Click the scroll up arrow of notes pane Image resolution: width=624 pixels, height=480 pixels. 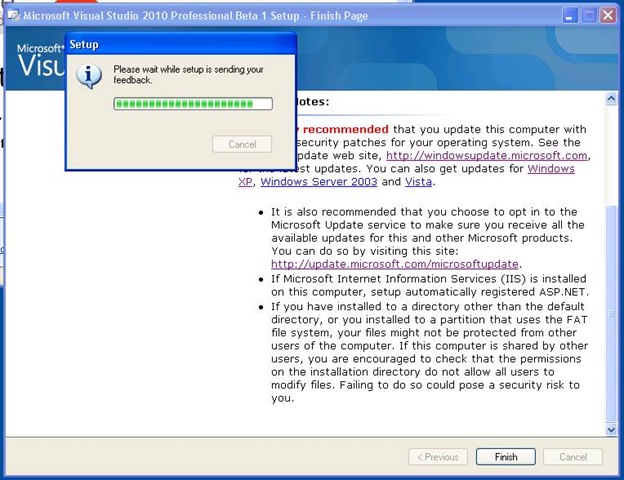coord(611,98)
